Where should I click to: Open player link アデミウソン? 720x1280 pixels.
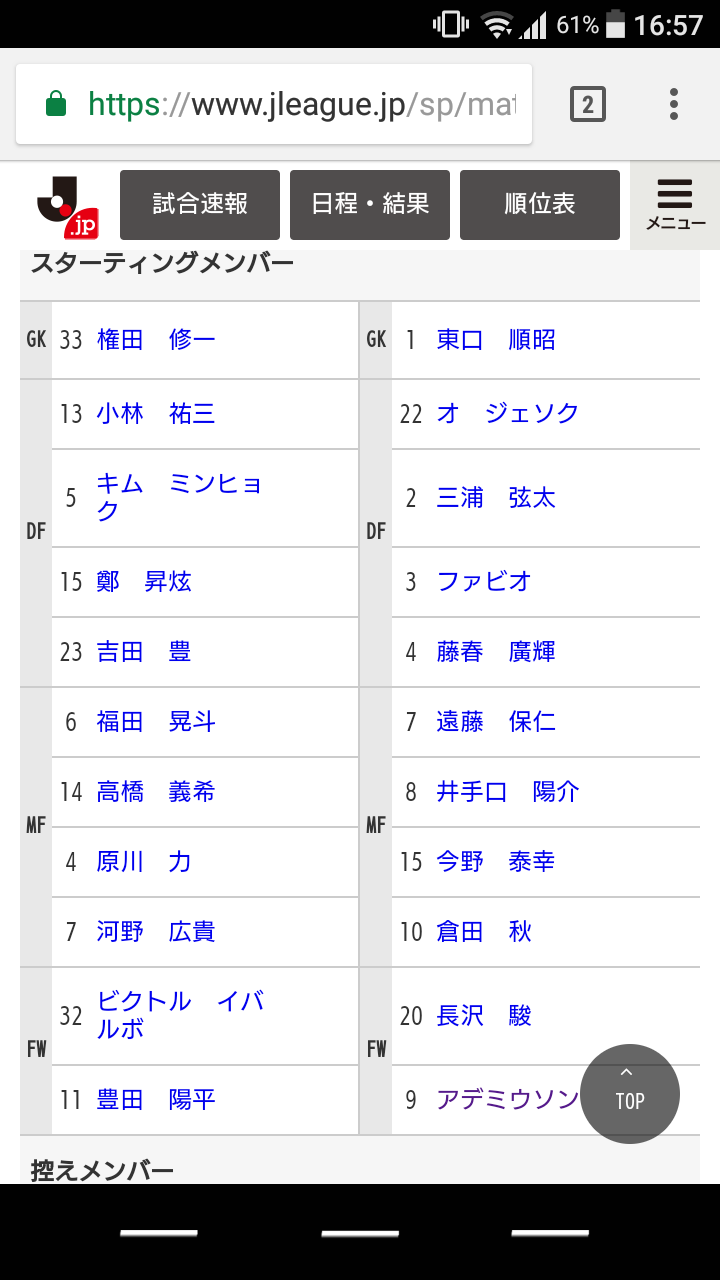(x=507, y=1100)
